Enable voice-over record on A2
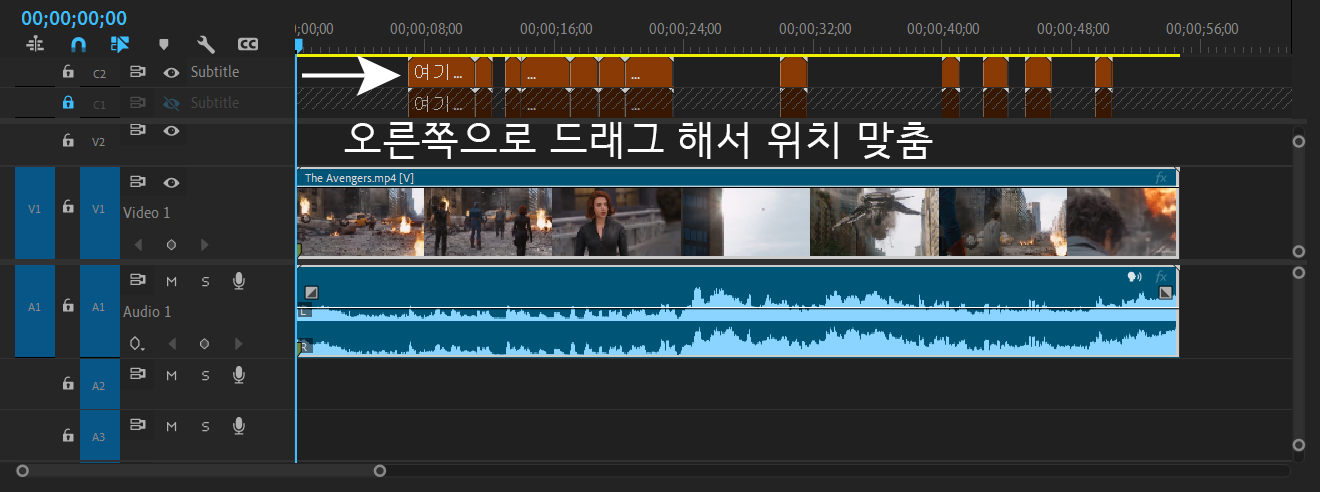The height and width of the screenshot is (492, 1320). click(238, 374)
